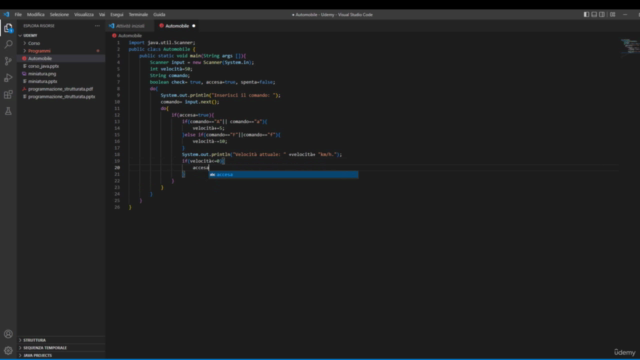Click the Automobile breadcrumb item
Image resolution: width=640 pixels, height=360 pixels.
pyautogui.click(x=127, y=36)
